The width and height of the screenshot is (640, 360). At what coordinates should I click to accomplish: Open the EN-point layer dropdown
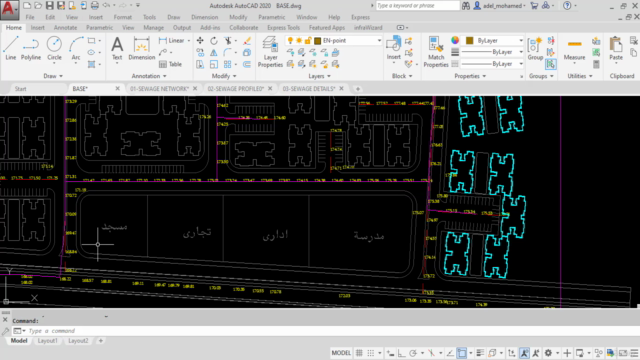tap(379, 40)
